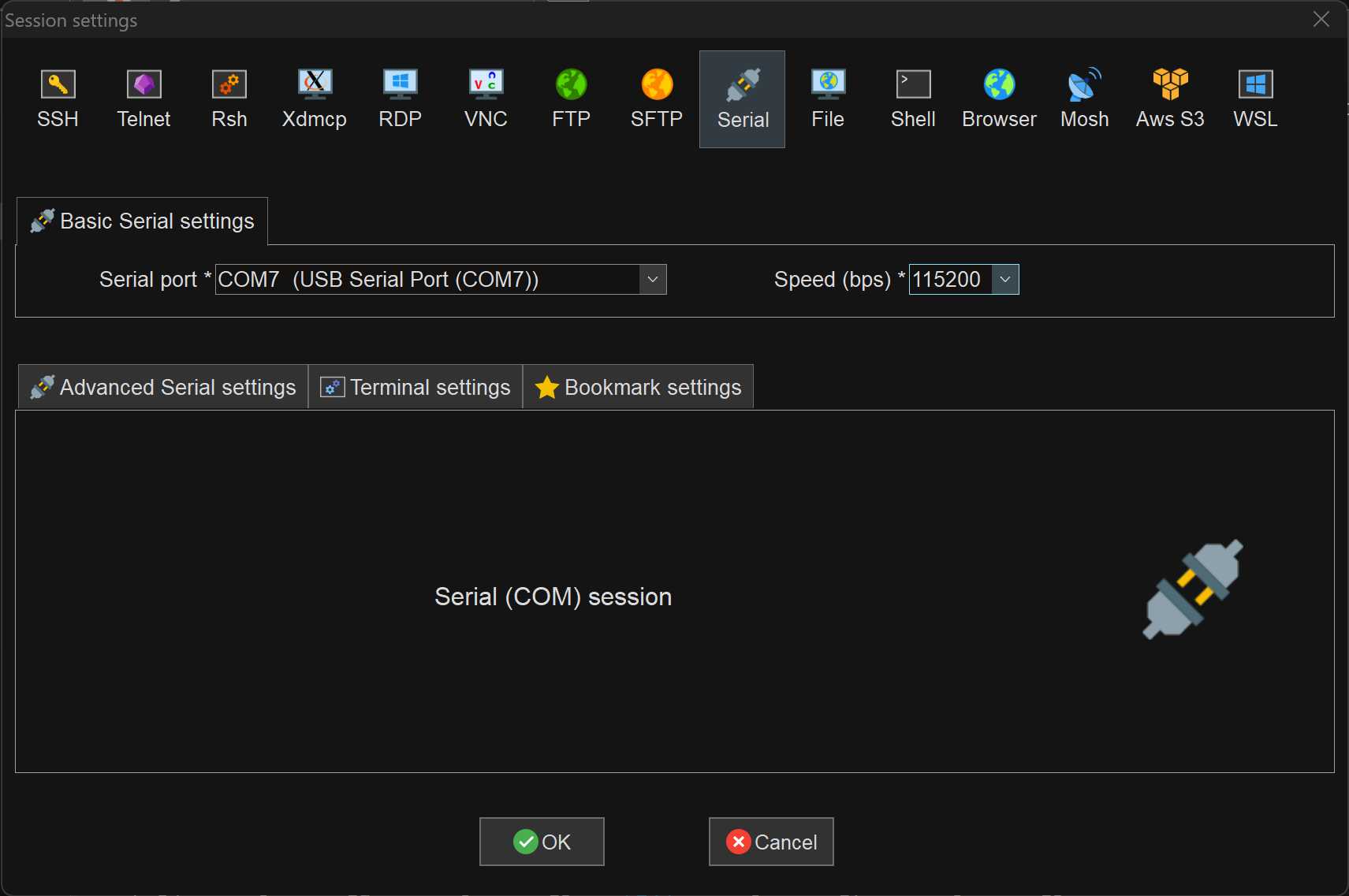Click the 115200 speed value field
Viewport: 1349px width, 896px height.
[x=950, y=280]
